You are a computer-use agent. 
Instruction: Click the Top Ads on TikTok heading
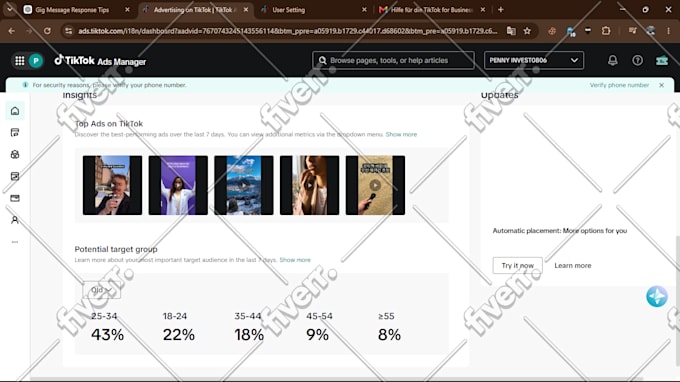[108, 124]
